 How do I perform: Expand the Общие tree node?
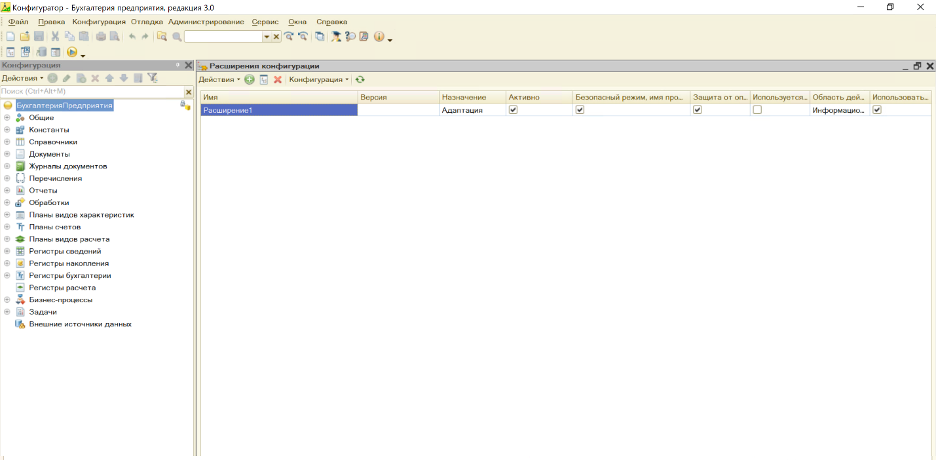7,118
